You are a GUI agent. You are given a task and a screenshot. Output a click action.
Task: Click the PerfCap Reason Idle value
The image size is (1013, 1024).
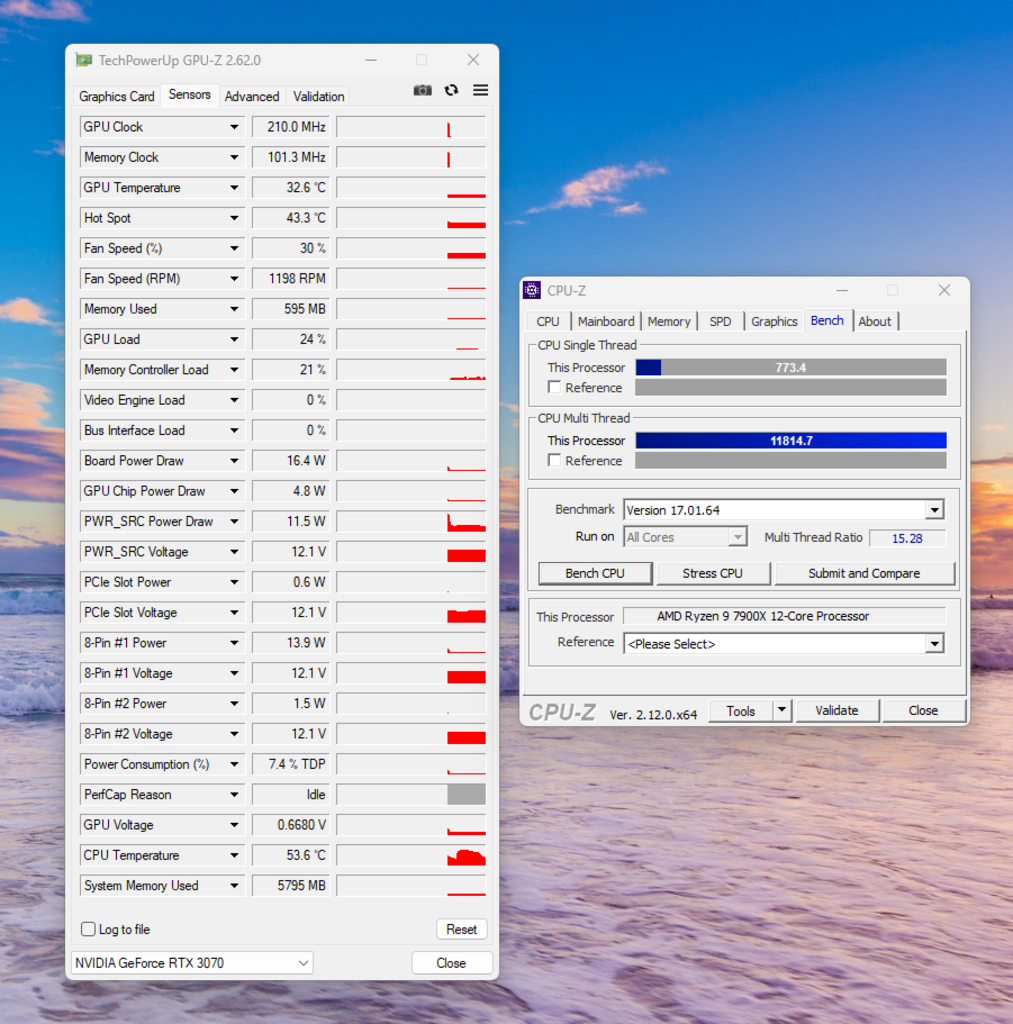(291, 795)
